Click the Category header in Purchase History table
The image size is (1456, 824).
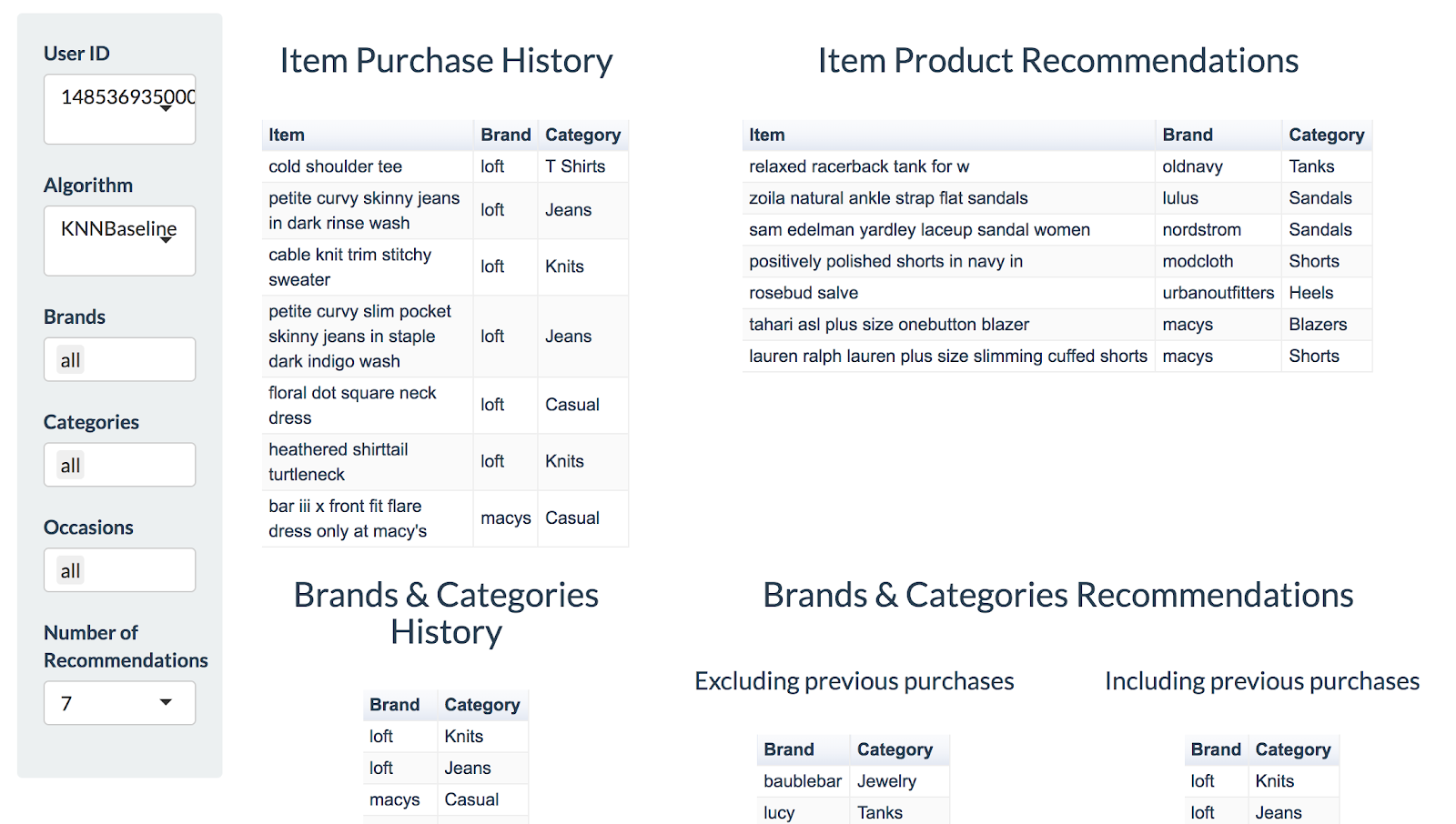pyautogui.click(x=583, y=135)
